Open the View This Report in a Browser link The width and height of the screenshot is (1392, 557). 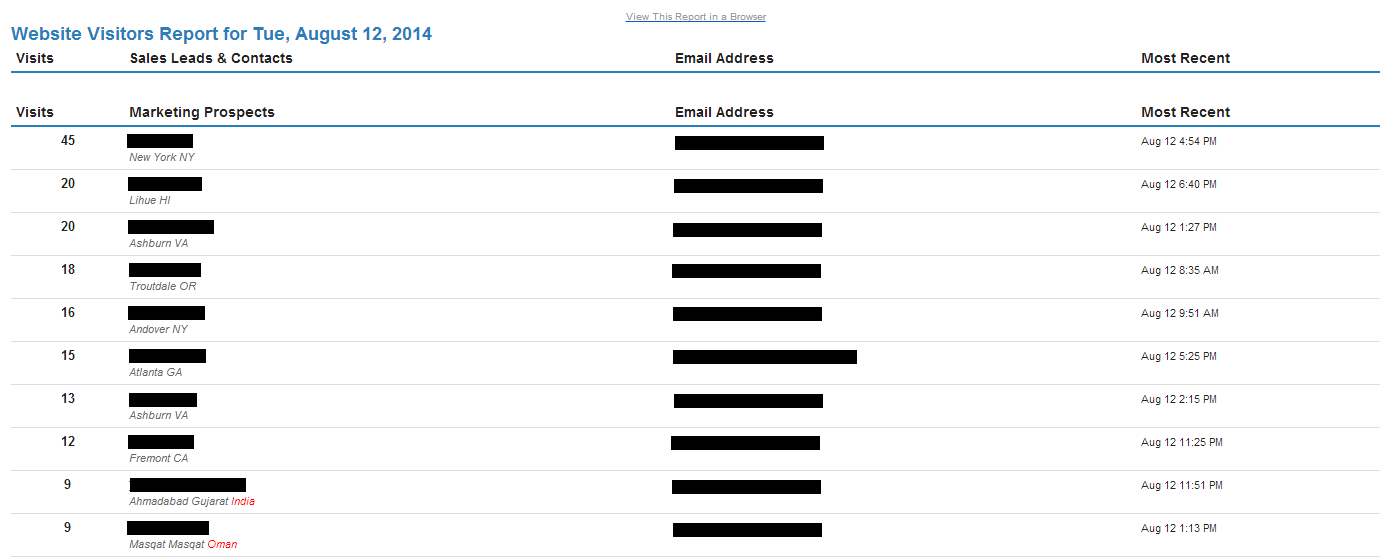[x=696, y=17]
